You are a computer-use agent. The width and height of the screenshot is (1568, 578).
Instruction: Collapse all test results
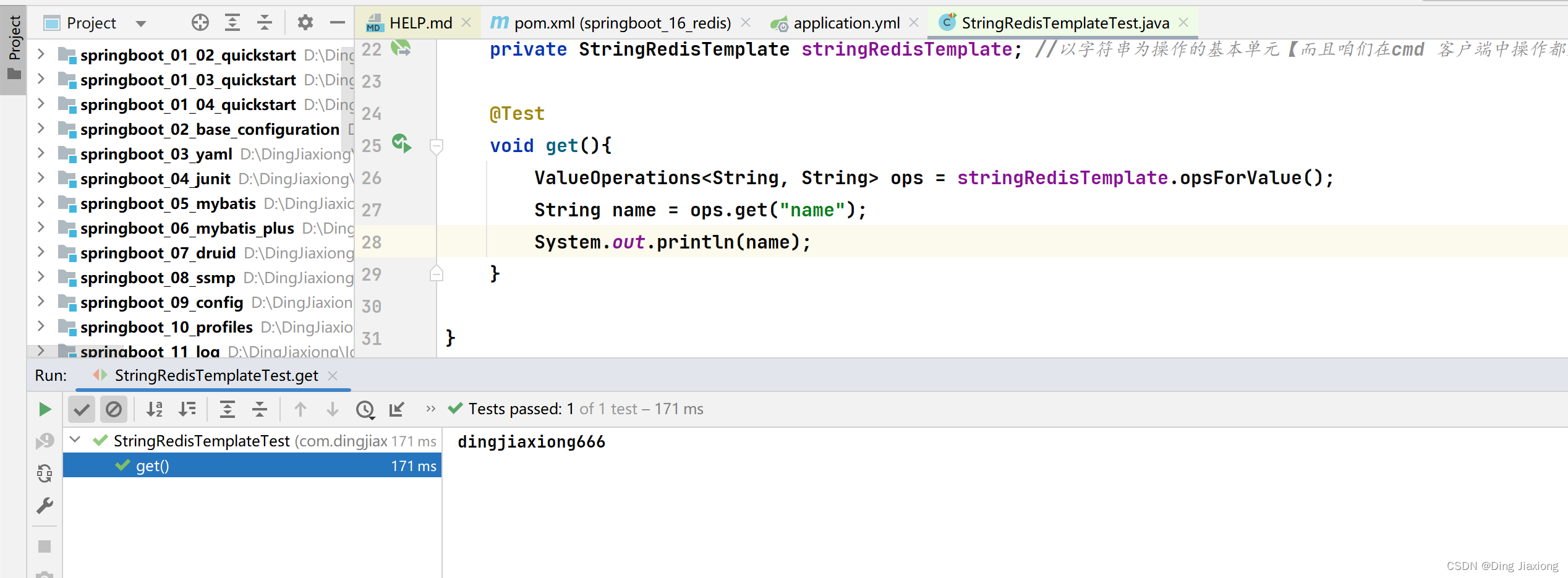pyautogui.click(x=260, y=409)
